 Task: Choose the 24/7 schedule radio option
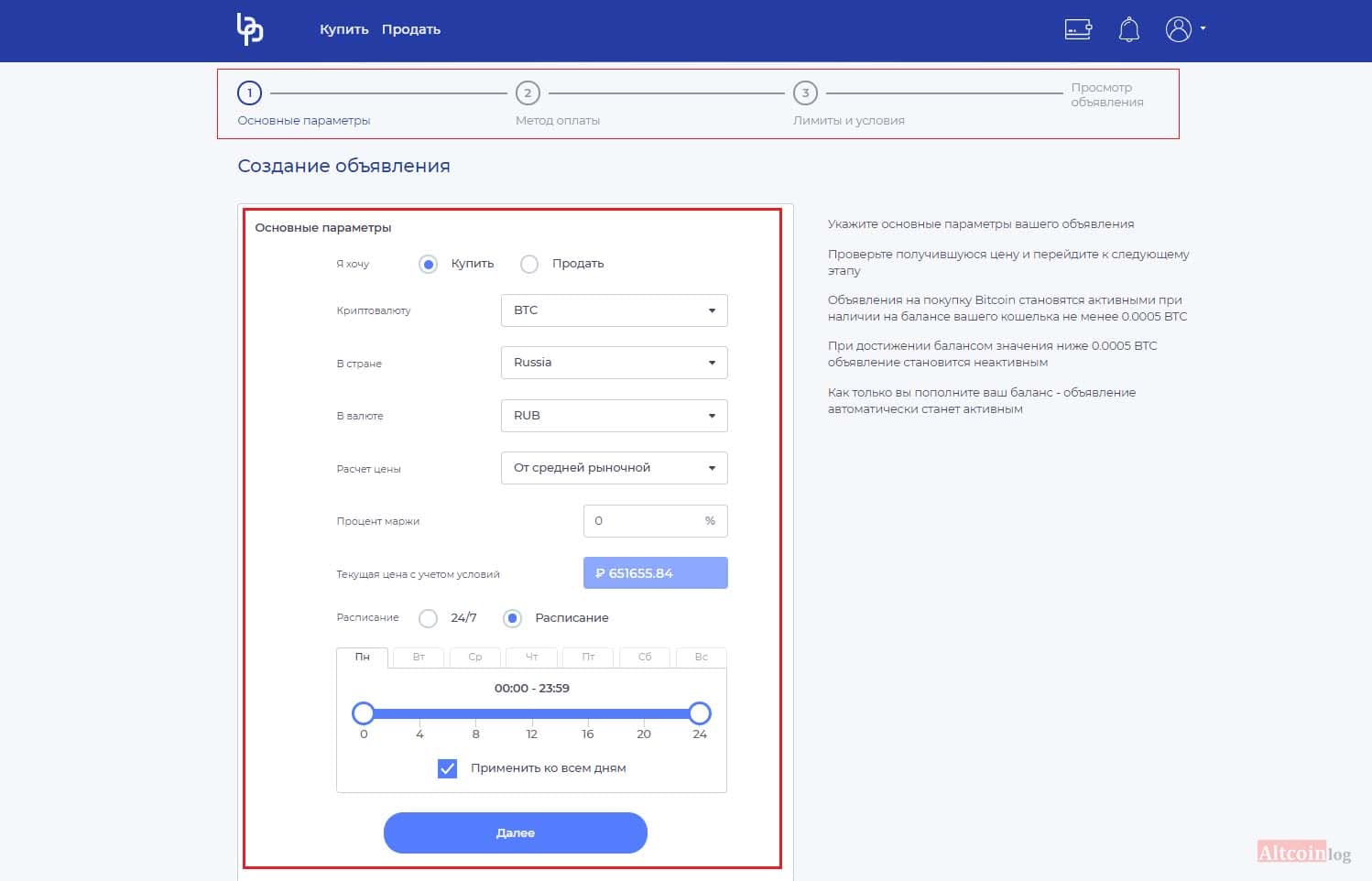tap(428, 618)
